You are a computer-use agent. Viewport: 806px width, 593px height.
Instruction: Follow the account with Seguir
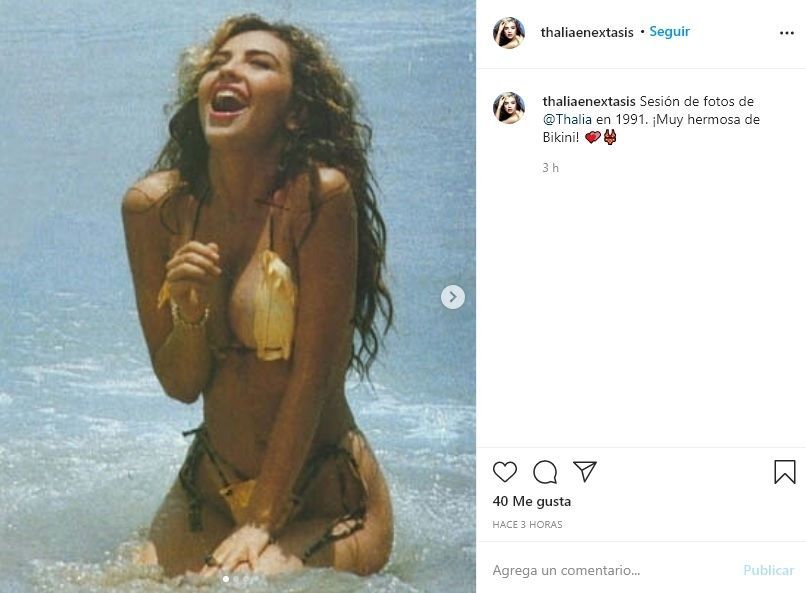[x=669, y=32]
